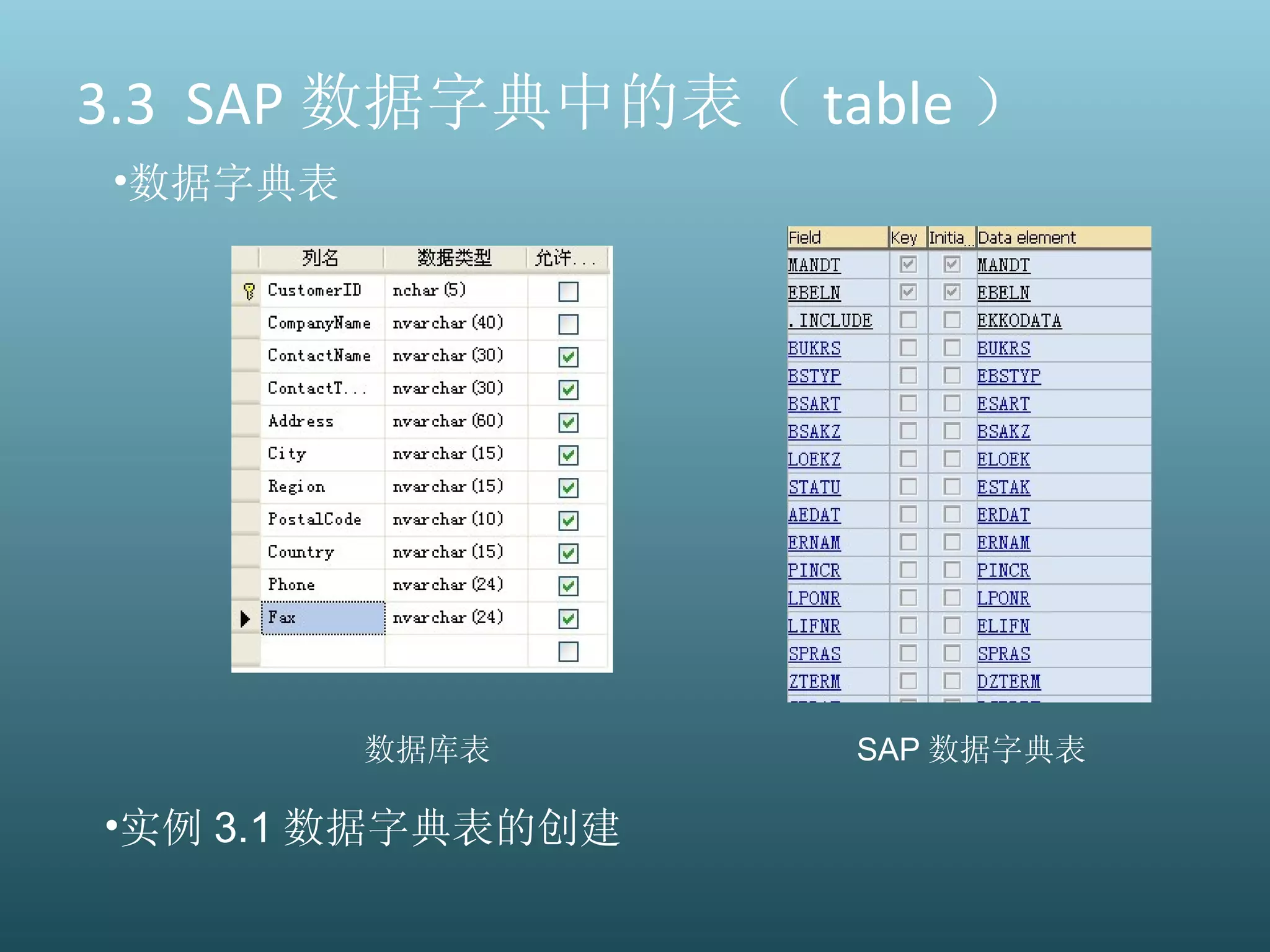
Task: Uncheck allow-null for PostalCode row
Action: (x=568, y=521)
